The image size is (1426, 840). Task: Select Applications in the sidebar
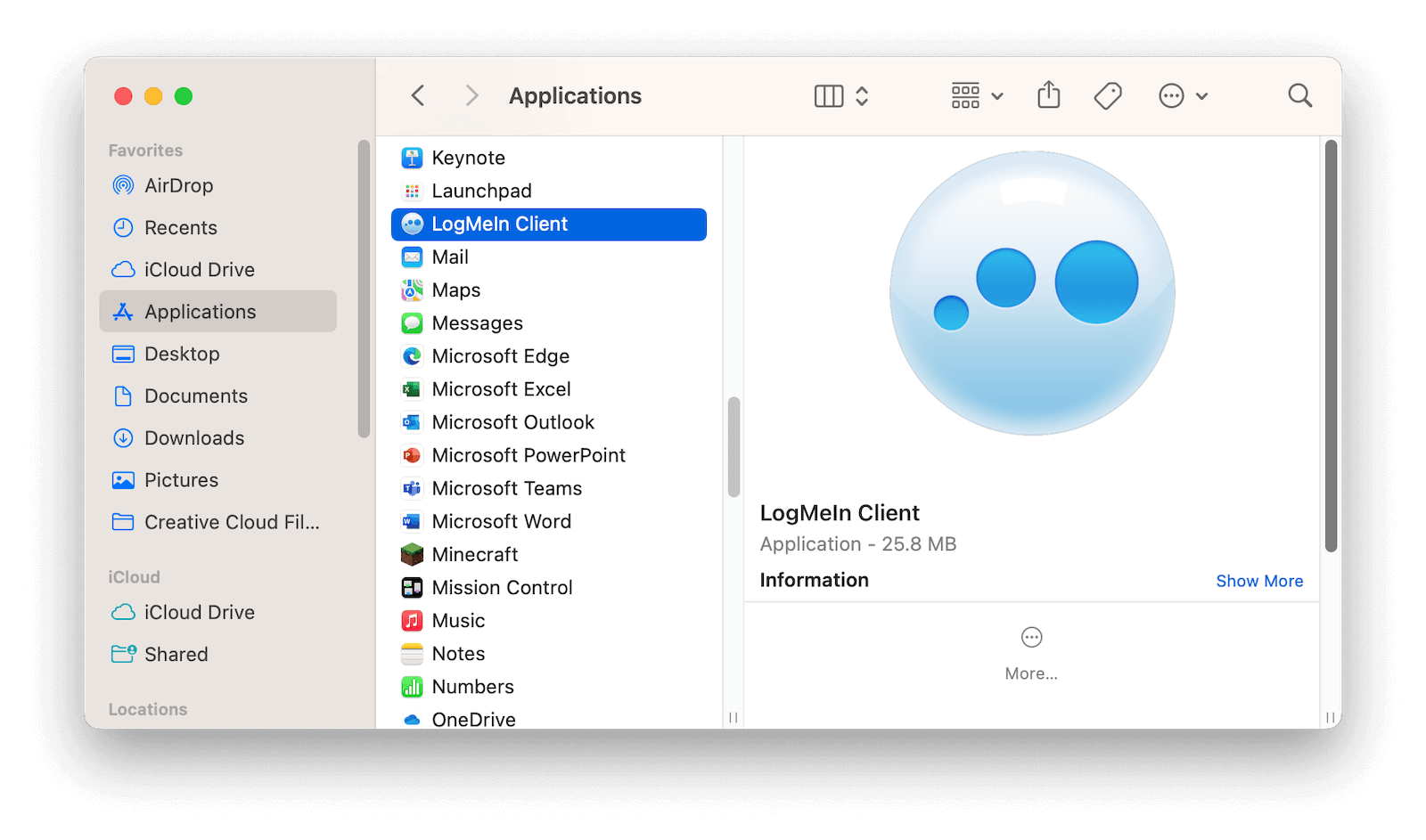tap(218, 311)
